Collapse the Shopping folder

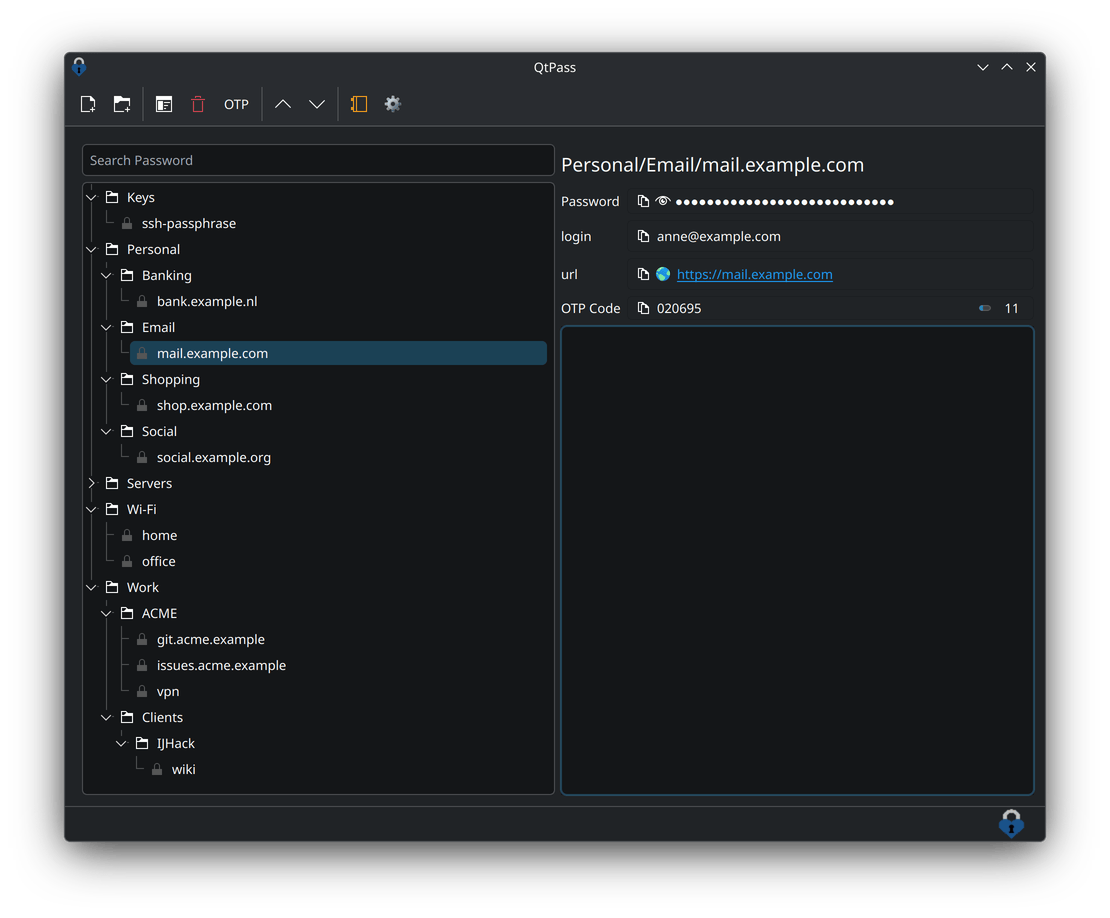tap(106, 379)
